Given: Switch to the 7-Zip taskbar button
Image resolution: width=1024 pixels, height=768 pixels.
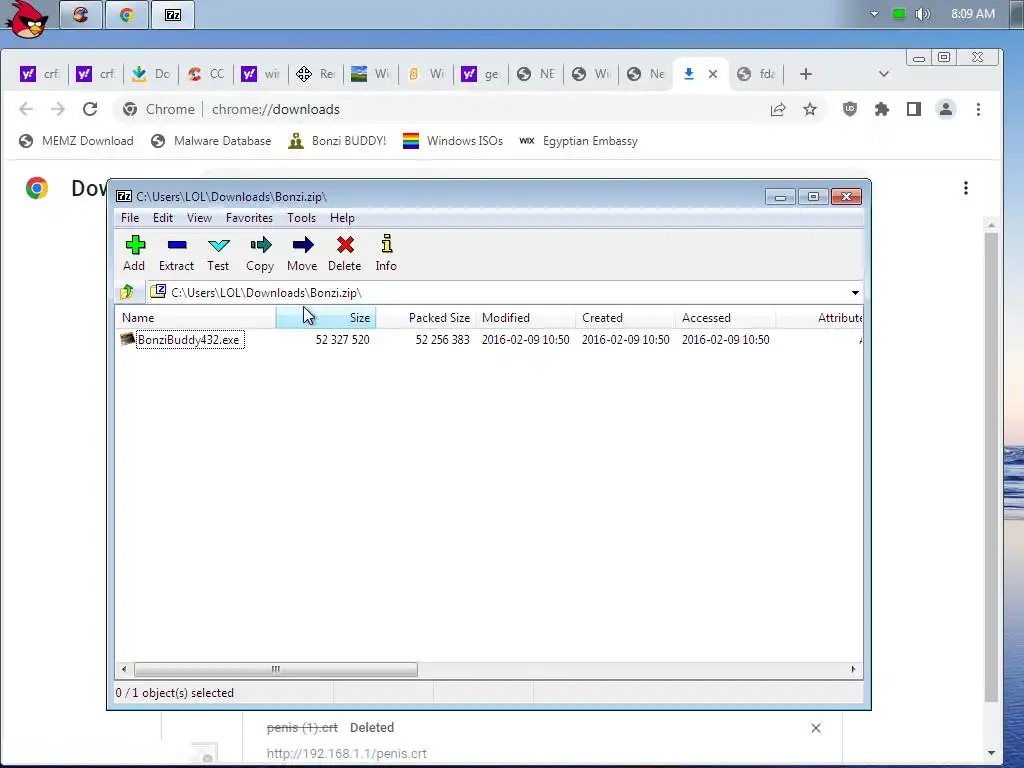Looking at the screenshot, I should 172,15.
